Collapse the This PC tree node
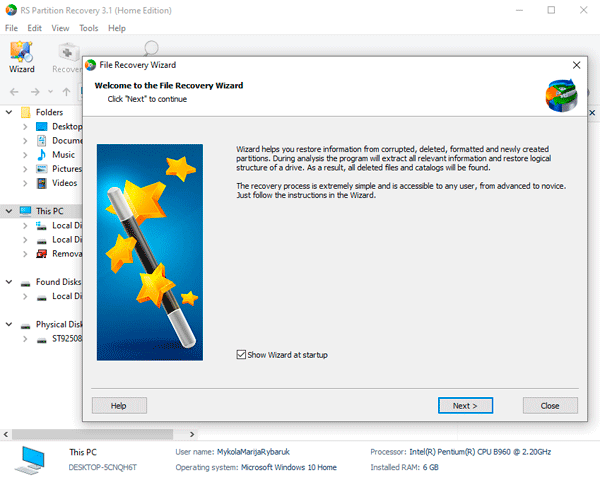The width and height of the screenshot is (600, 480). (x=9, y=211)
